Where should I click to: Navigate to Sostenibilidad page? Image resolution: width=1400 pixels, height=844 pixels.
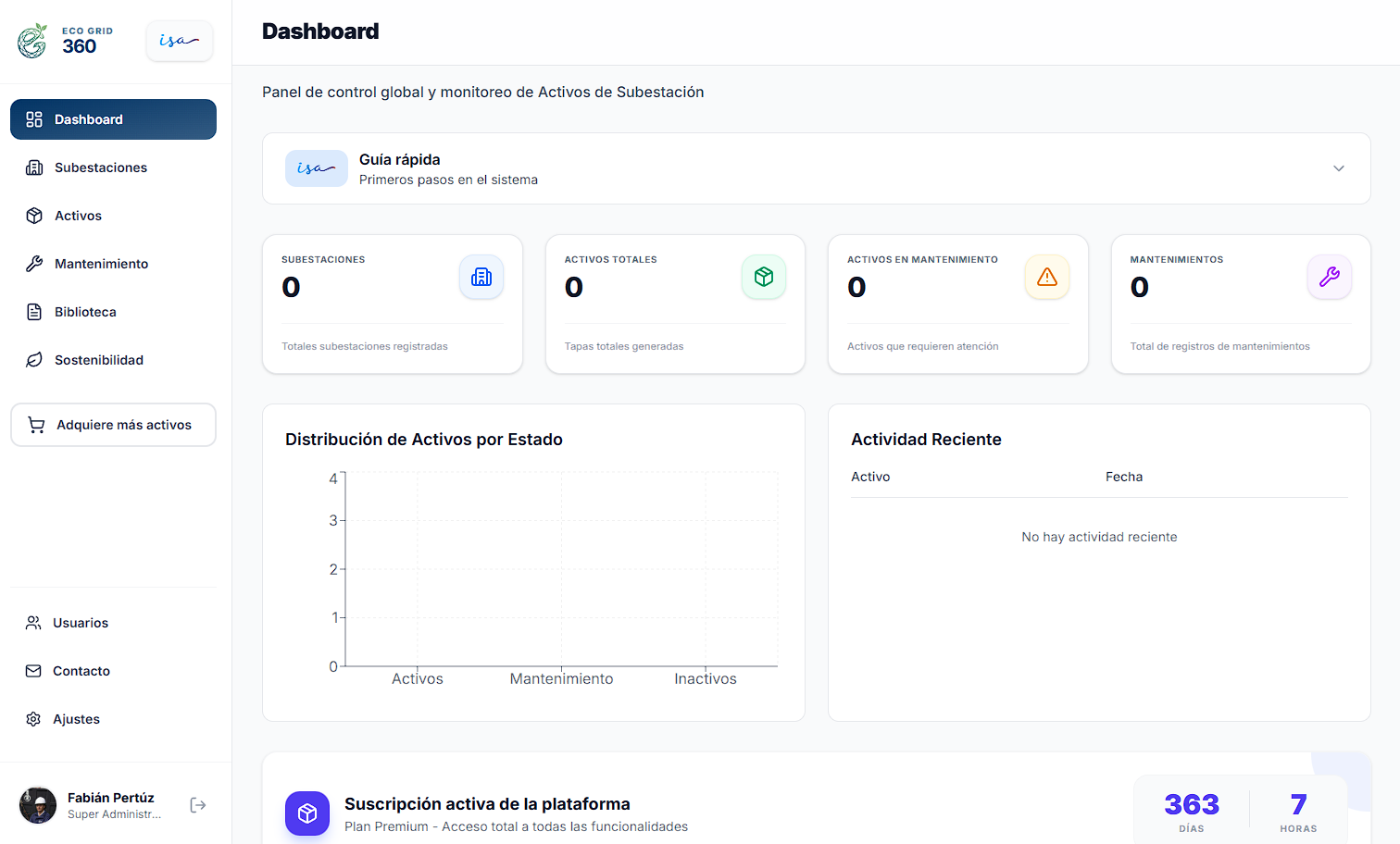pyautogui.click(x=99, y=360)
